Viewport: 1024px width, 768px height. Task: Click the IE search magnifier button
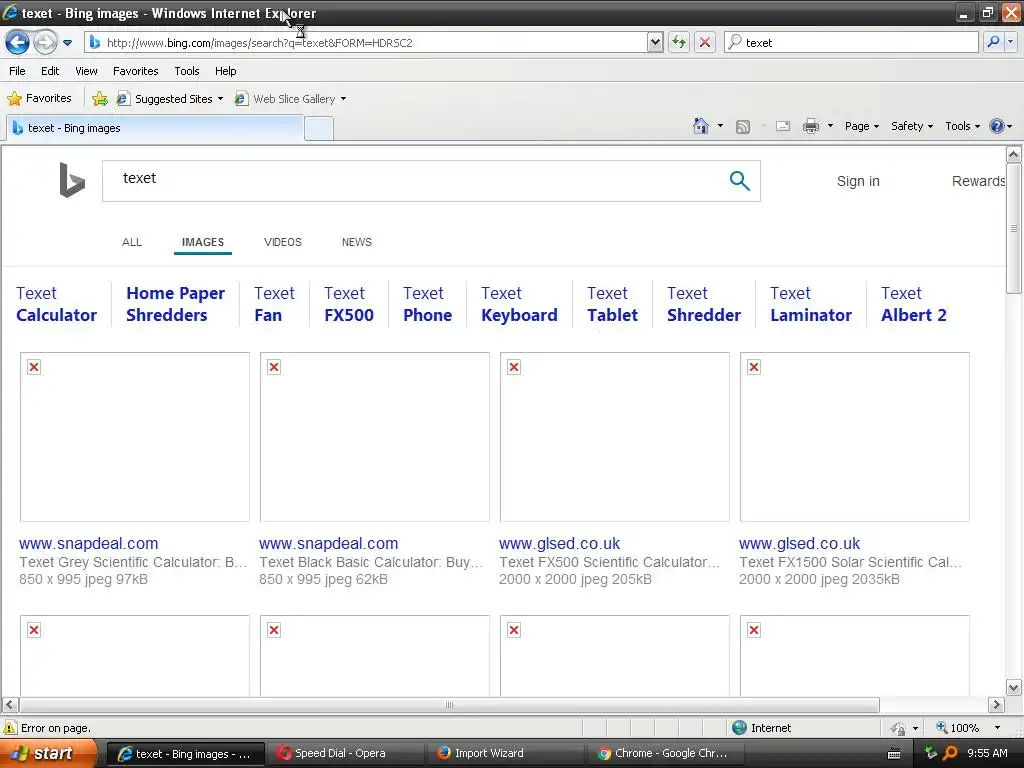(x=993, y=42)
